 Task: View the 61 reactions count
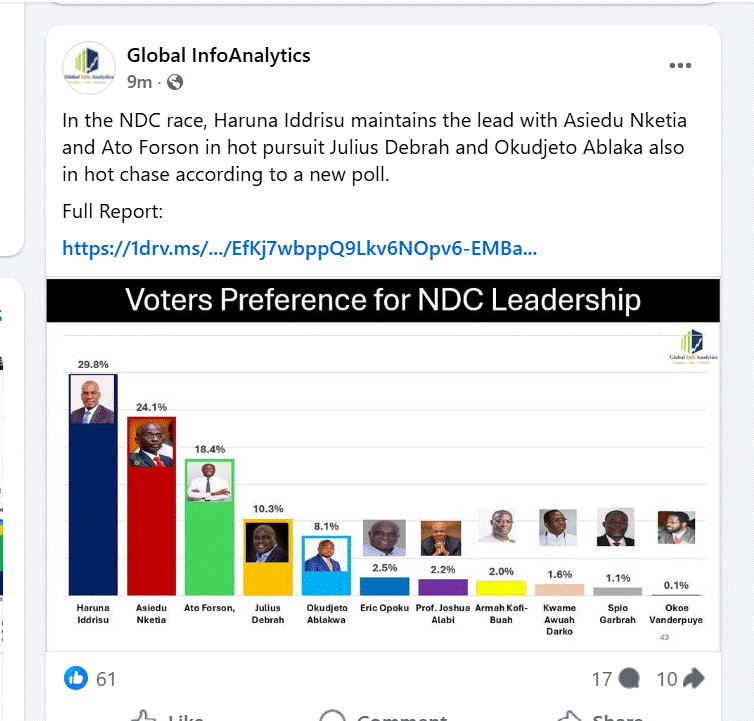106,679
